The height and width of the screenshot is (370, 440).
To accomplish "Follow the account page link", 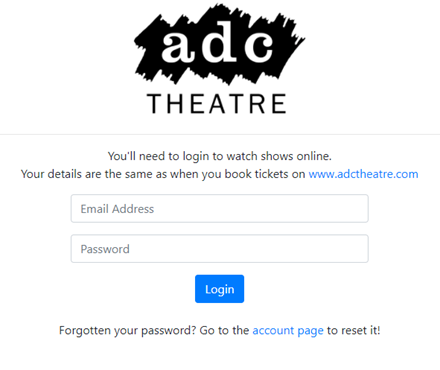I will pyautogui.click(x=288, y=331).
